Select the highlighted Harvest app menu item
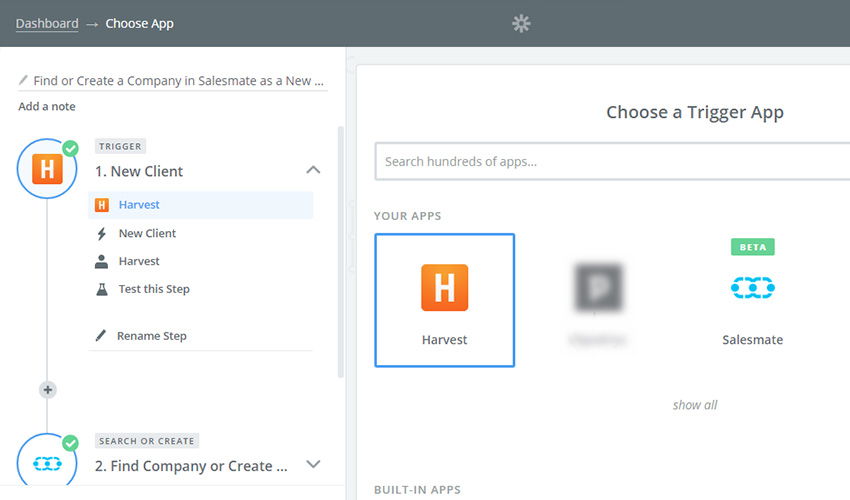 click(201, 205)
